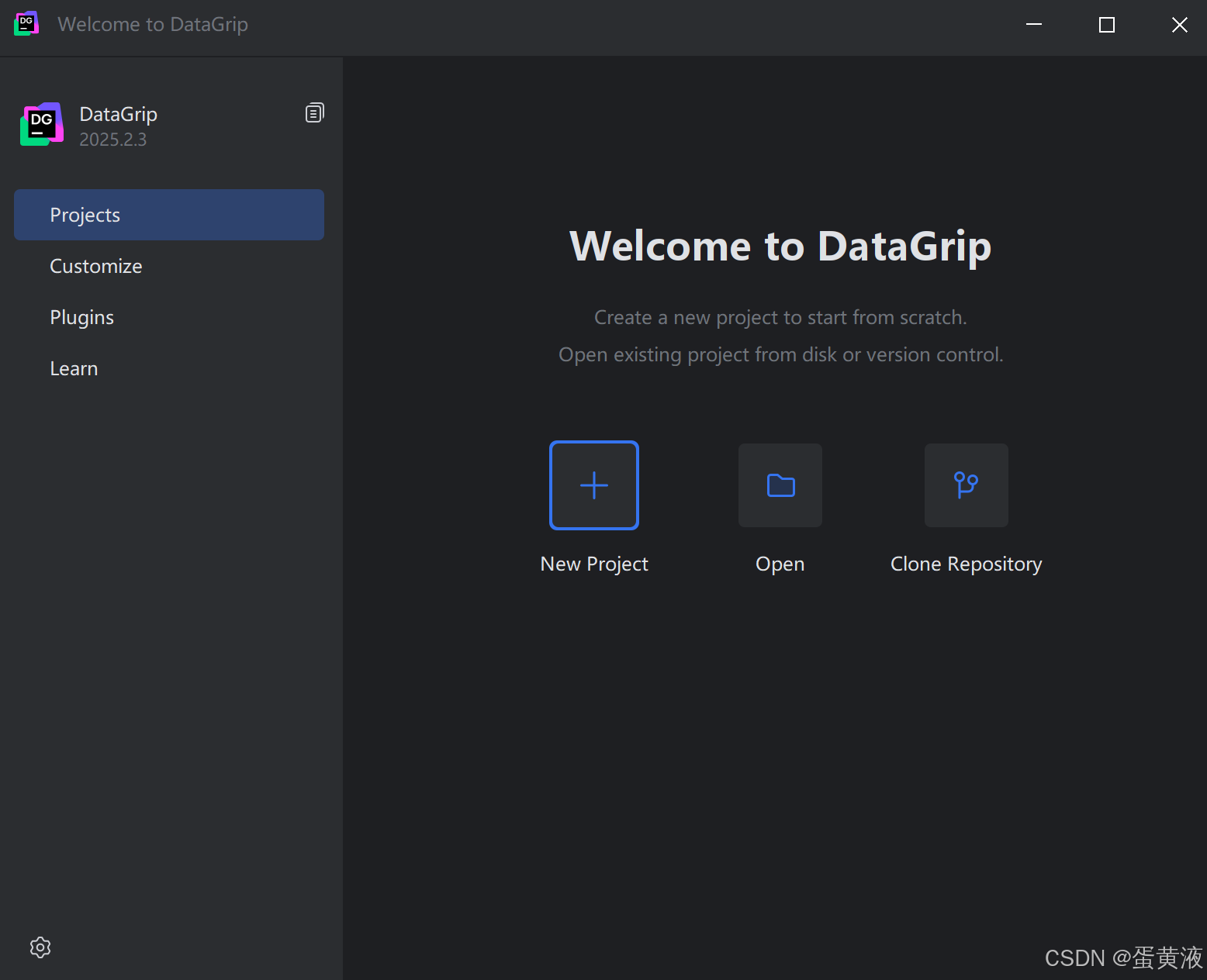Click the version text 2025.2.3

pos(113,140)
